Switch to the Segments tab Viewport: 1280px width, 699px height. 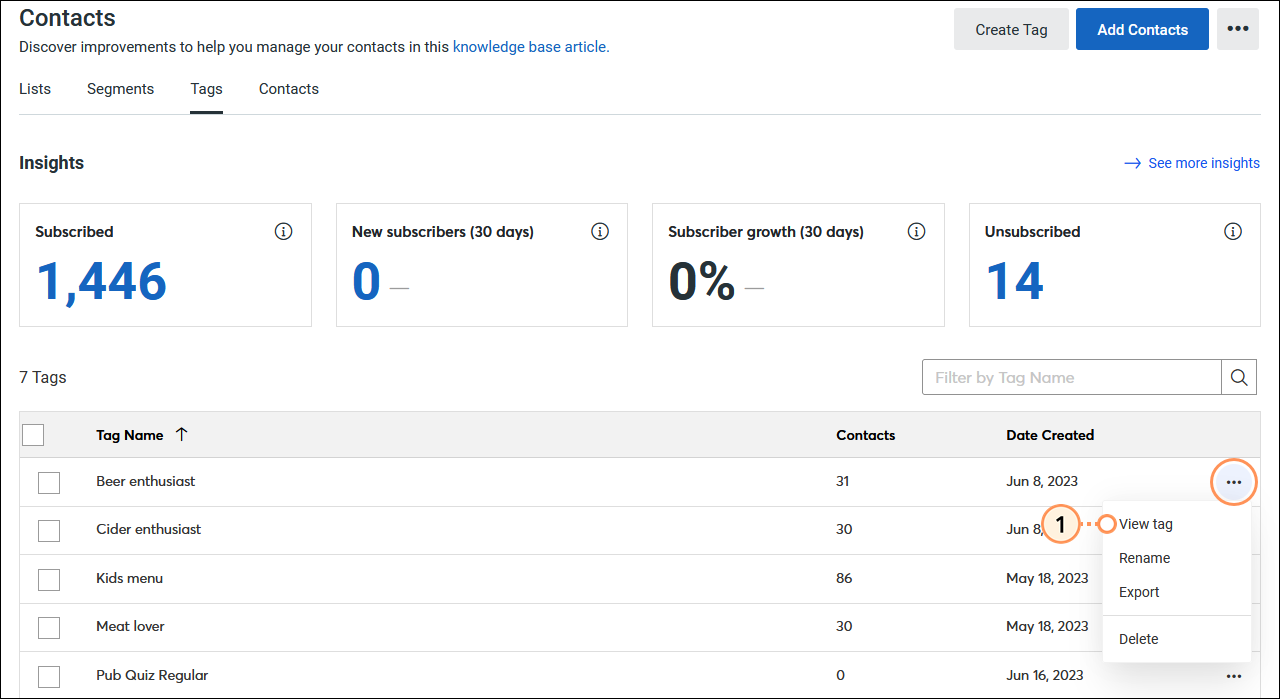click(x=120, y=89)
